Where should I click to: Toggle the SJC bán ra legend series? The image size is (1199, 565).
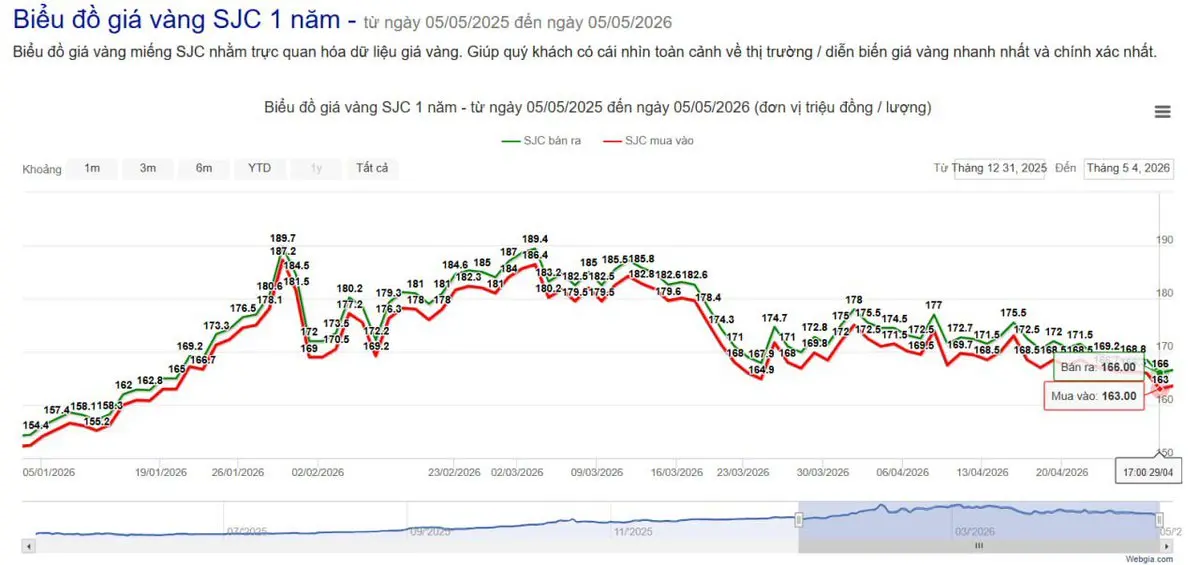point(541,141)
